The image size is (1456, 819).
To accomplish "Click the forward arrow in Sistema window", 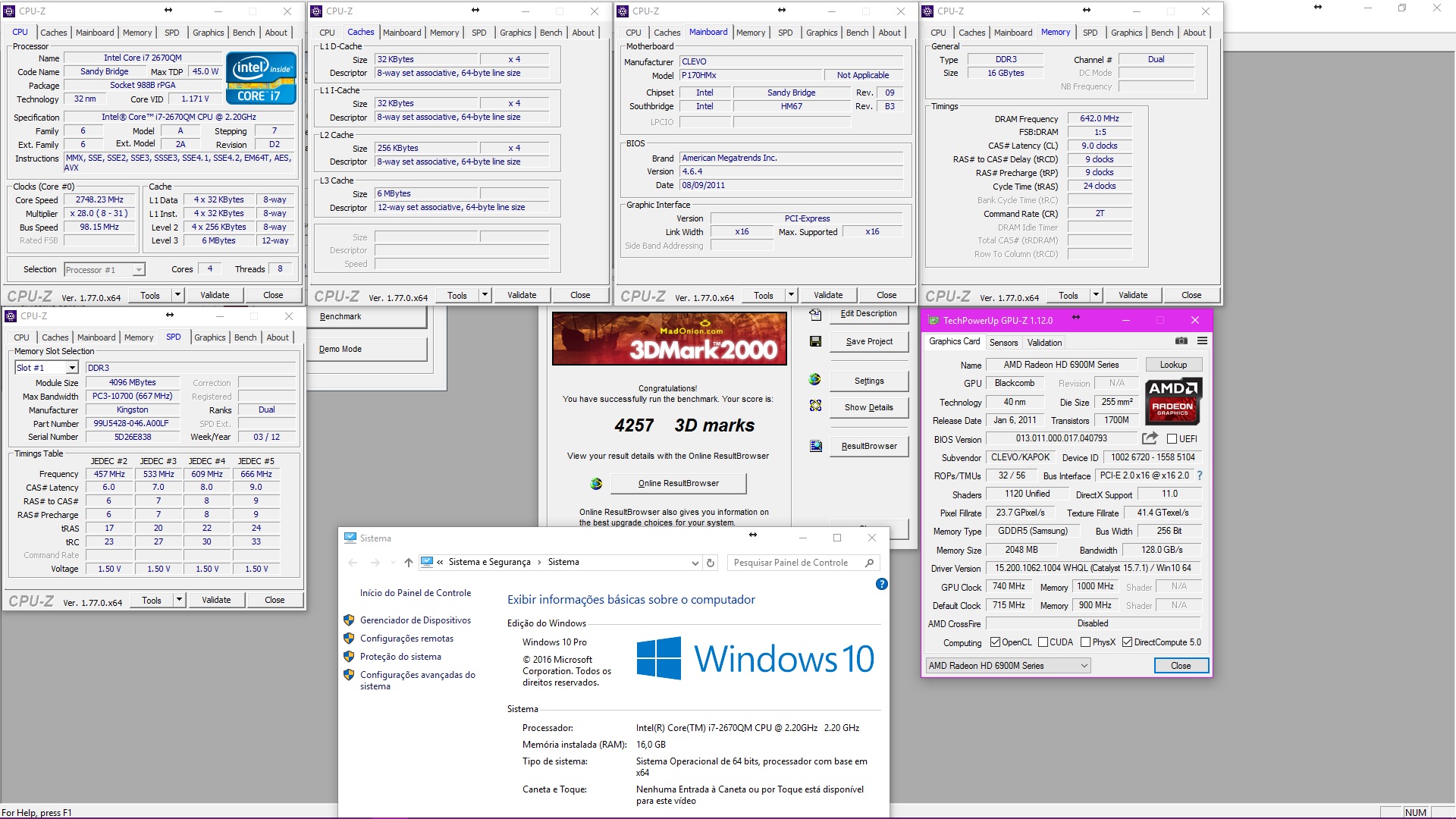I will click(x=375, y=563).
